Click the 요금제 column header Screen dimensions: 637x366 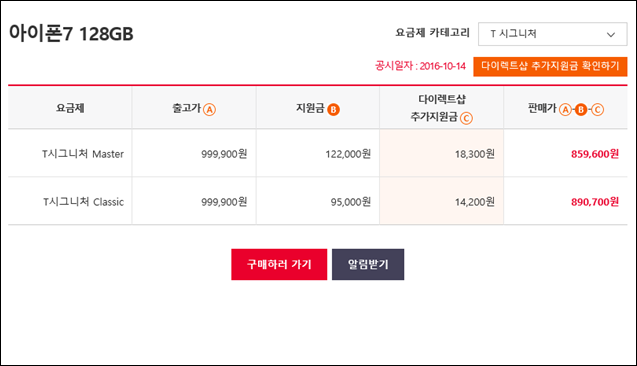pos(70,108)
